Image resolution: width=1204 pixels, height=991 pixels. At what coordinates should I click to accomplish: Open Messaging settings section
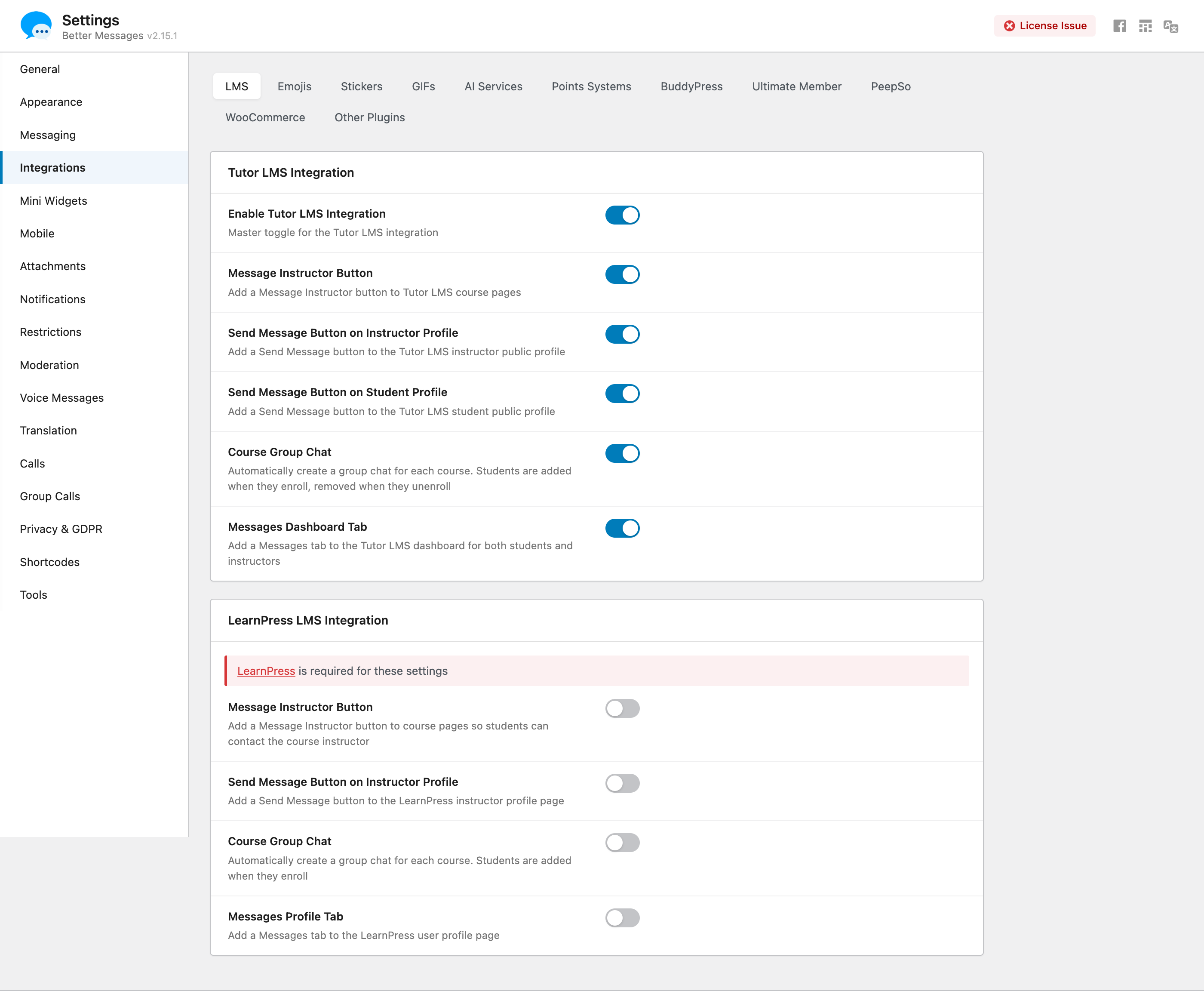[94, 135]
